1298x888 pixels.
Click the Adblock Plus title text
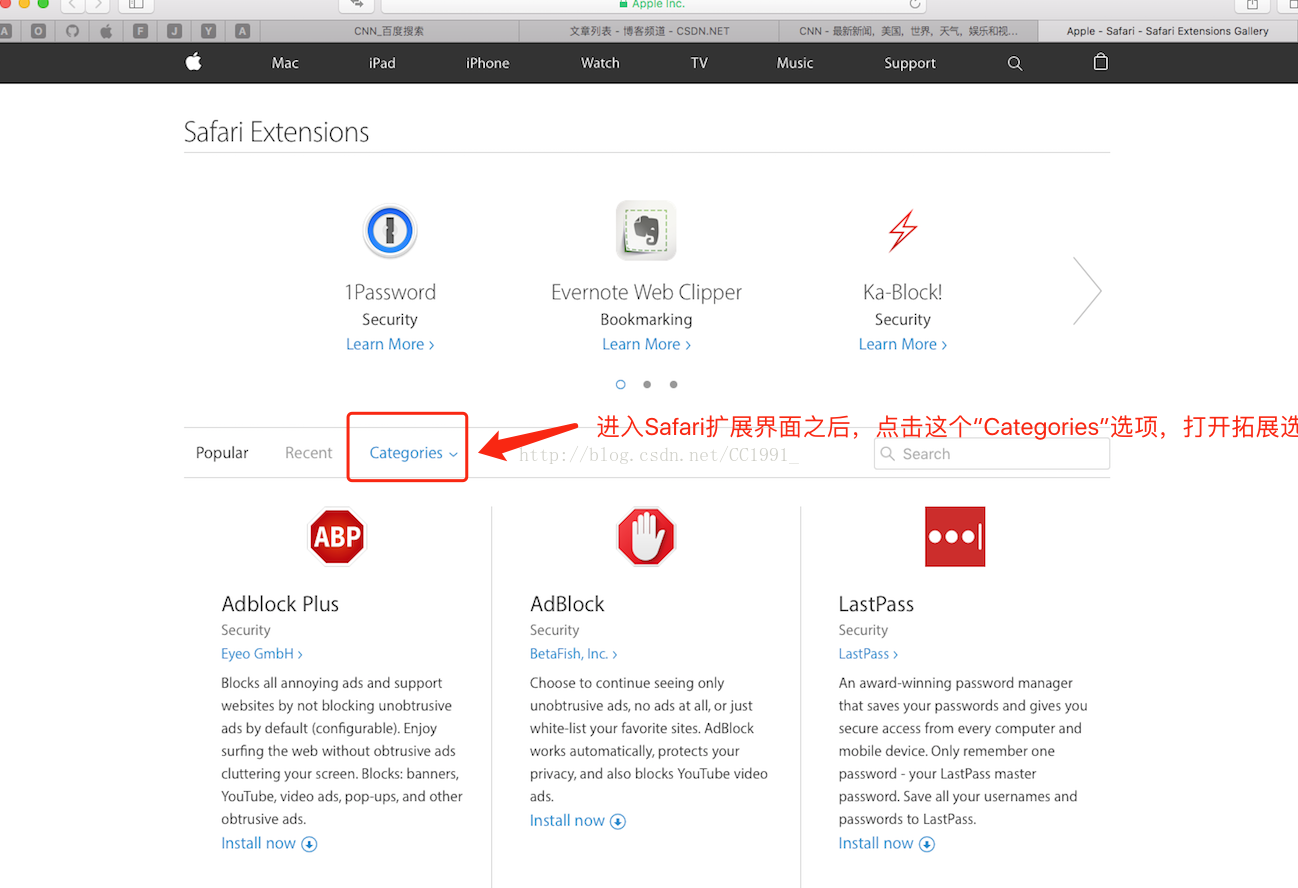[x=280, y=604]
